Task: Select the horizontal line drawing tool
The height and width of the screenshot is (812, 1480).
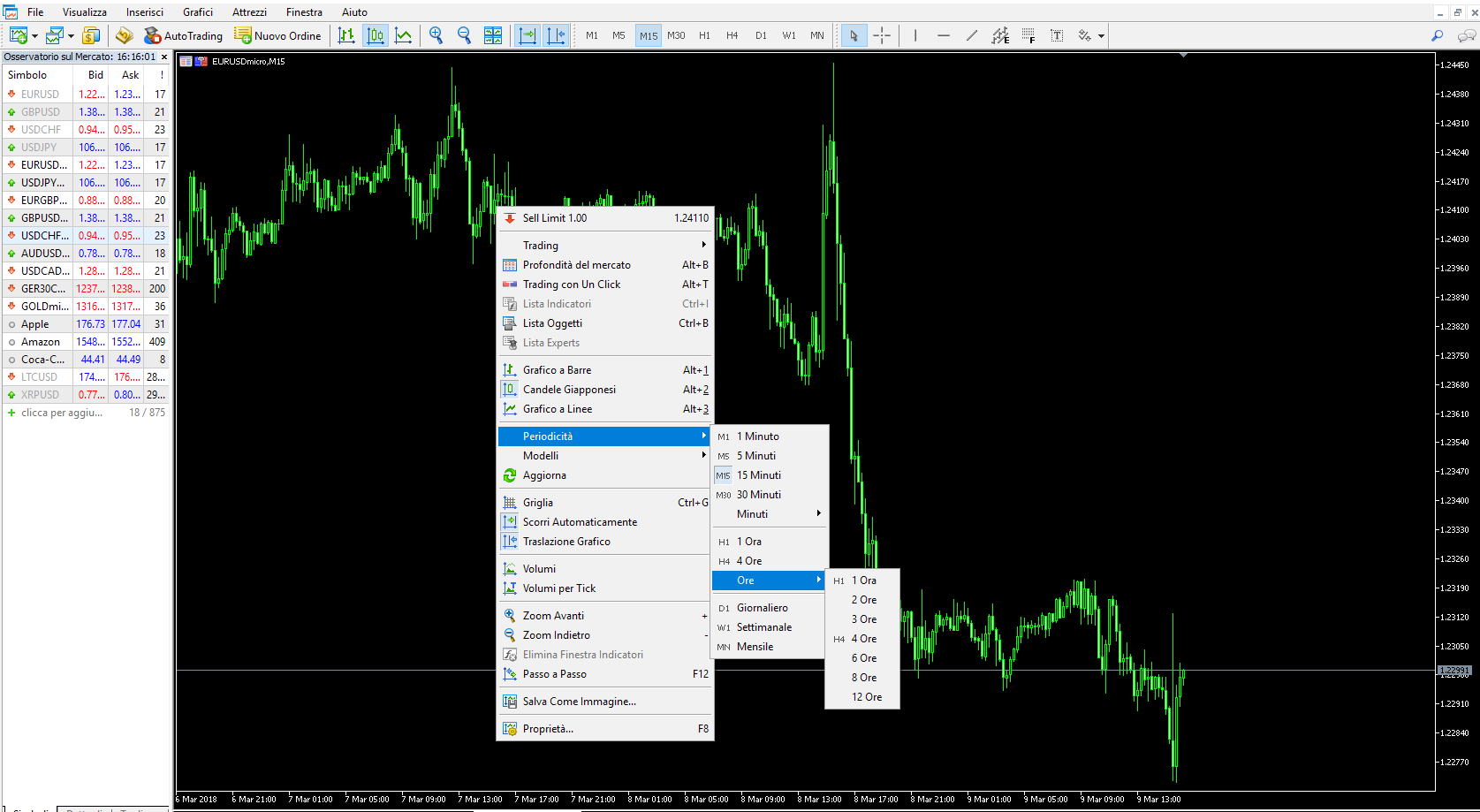Action: click(x=944, y=35)
